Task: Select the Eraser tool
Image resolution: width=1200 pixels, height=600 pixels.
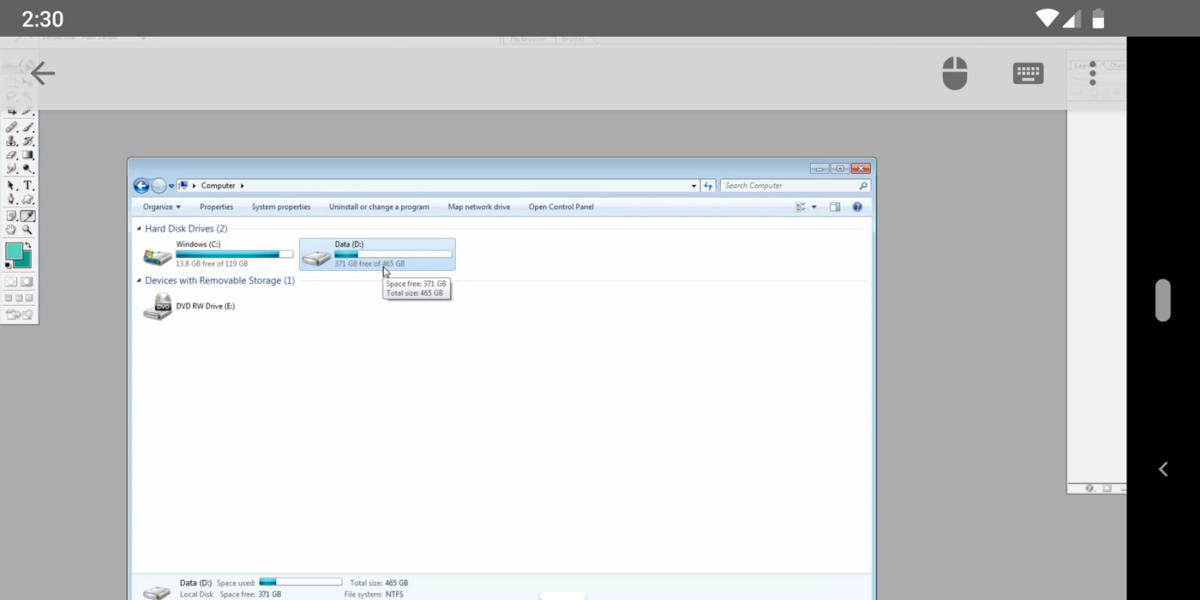Action: (12, 155)
